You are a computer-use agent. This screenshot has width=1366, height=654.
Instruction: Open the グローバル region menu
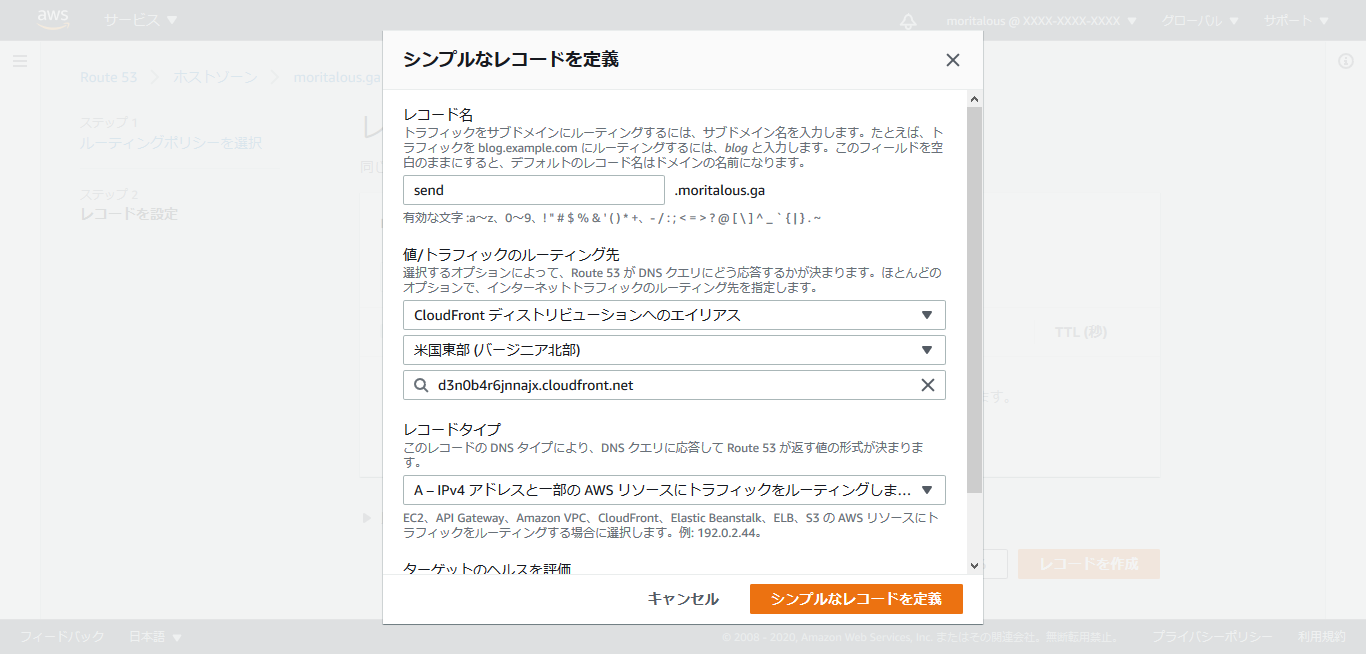[1200, 21]
